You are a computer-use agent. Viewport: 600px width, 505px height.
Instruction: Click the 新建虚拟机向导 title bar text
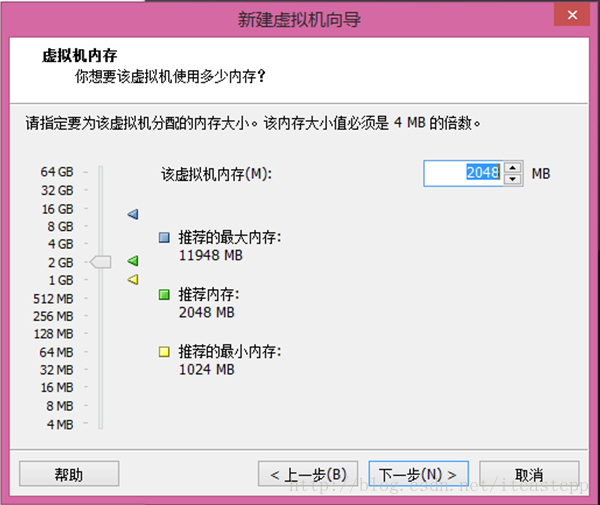pos(299,19)
